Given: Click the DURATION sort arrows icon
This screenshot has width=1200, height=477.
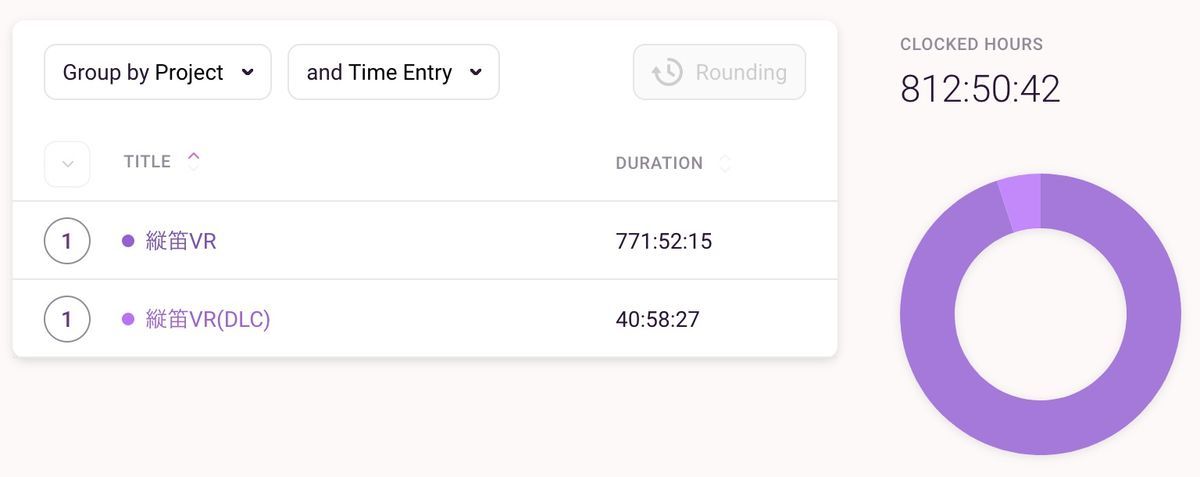Looking at the screenshot, I should tap(725, 163).
